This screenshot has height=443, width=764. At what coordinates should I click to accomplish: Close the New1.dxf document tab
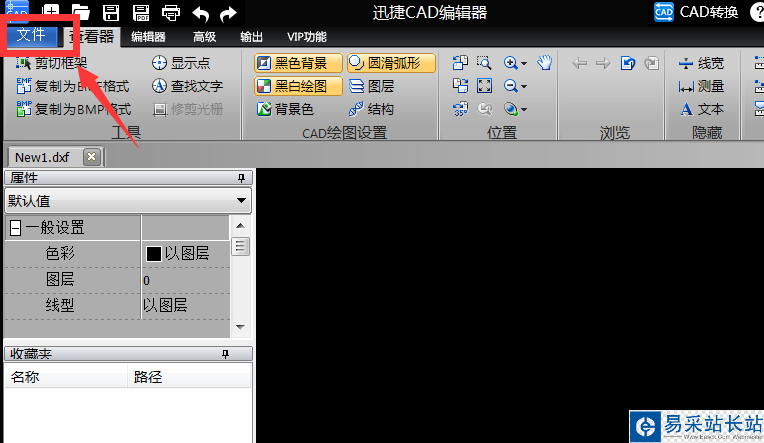tap(91, 157)
